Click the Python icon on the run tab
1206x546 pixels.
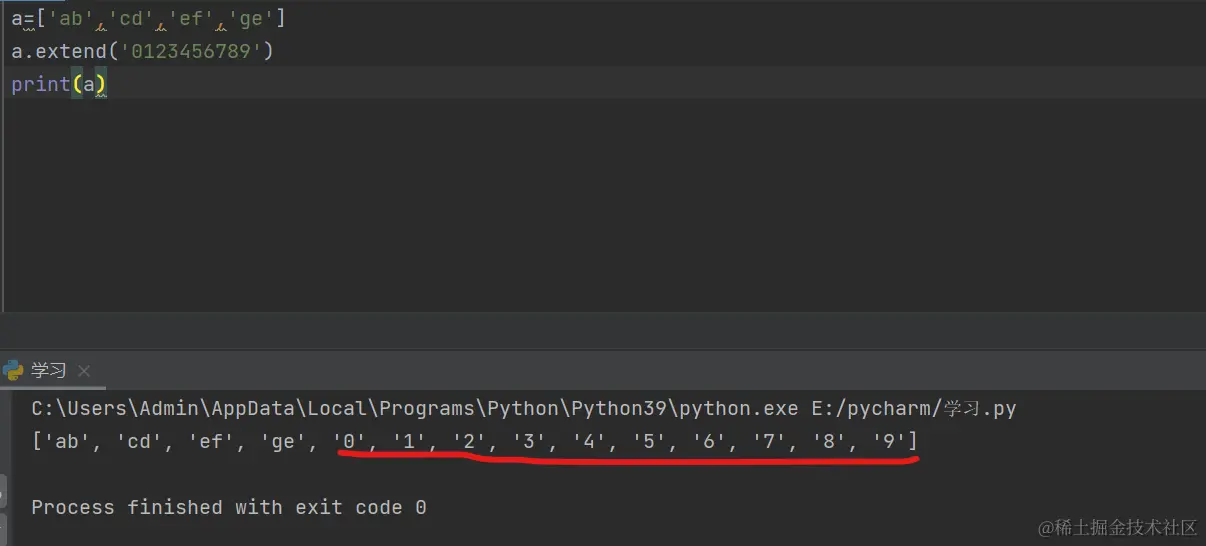click(x=13, y=370)
